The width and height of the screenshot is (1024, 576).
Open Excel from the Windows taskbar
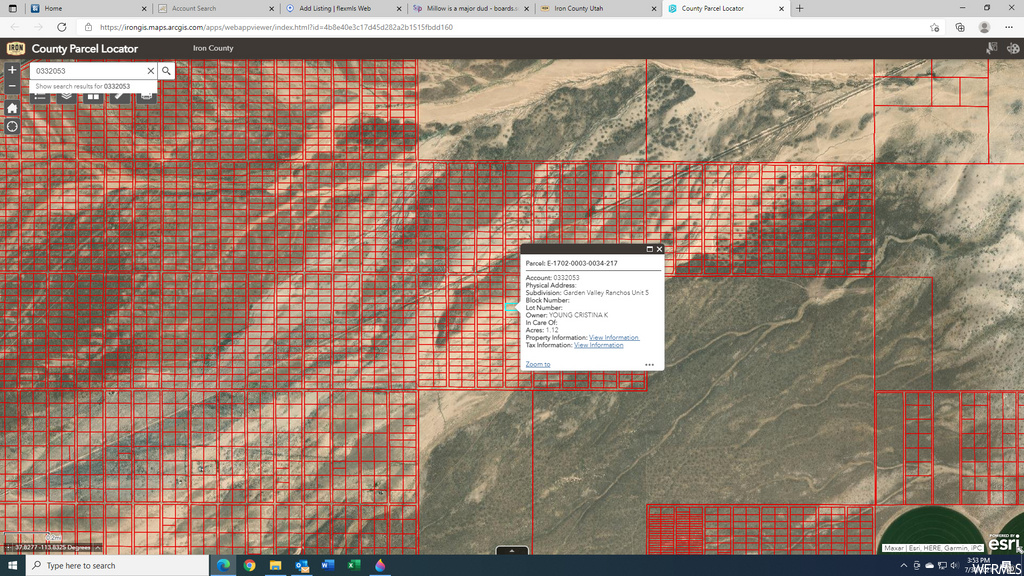[353, 565]
